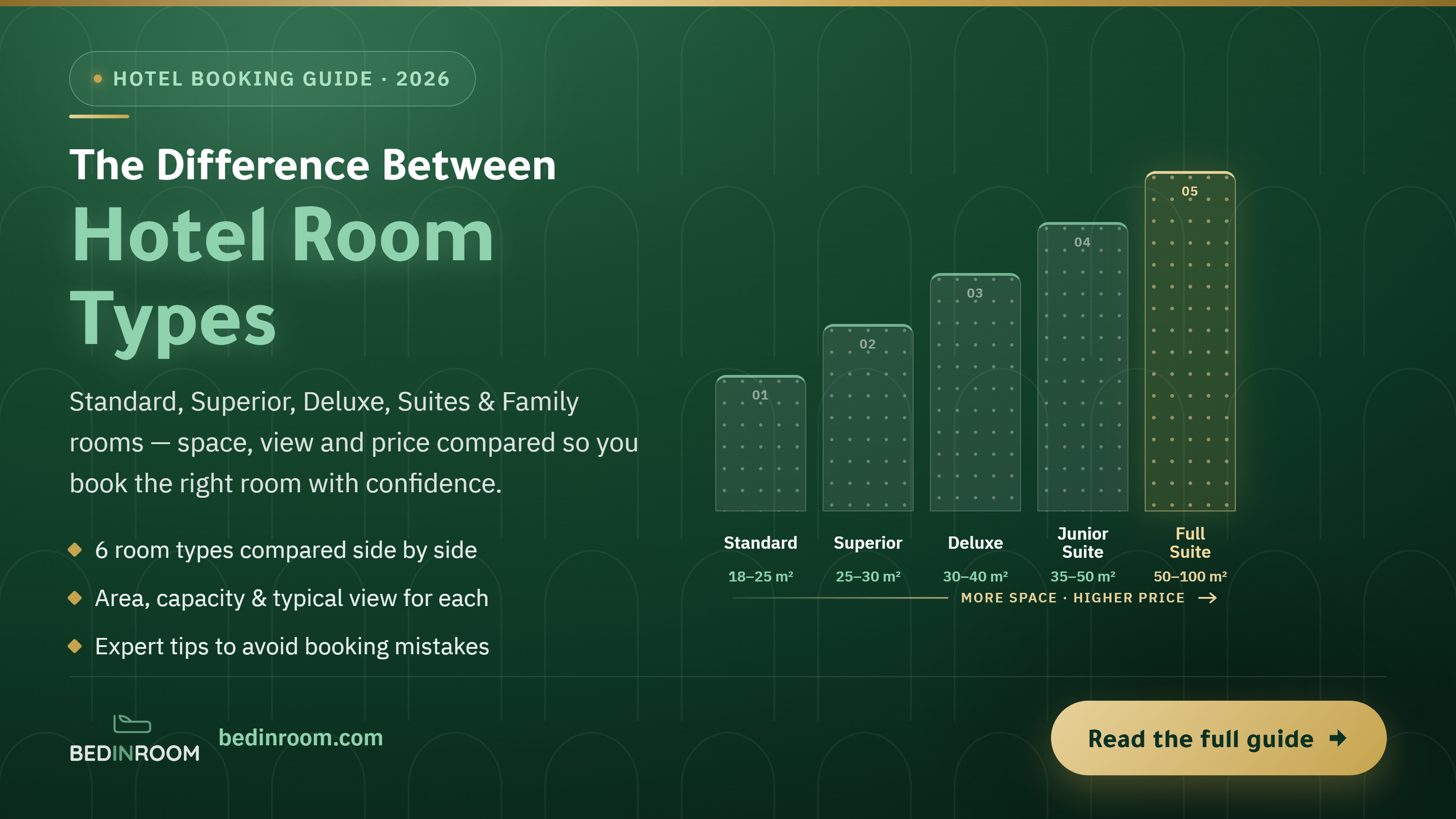Click The Difference Between heading
The width and height of the screenshot is (1456, 819).
click(x=313, y=165)
